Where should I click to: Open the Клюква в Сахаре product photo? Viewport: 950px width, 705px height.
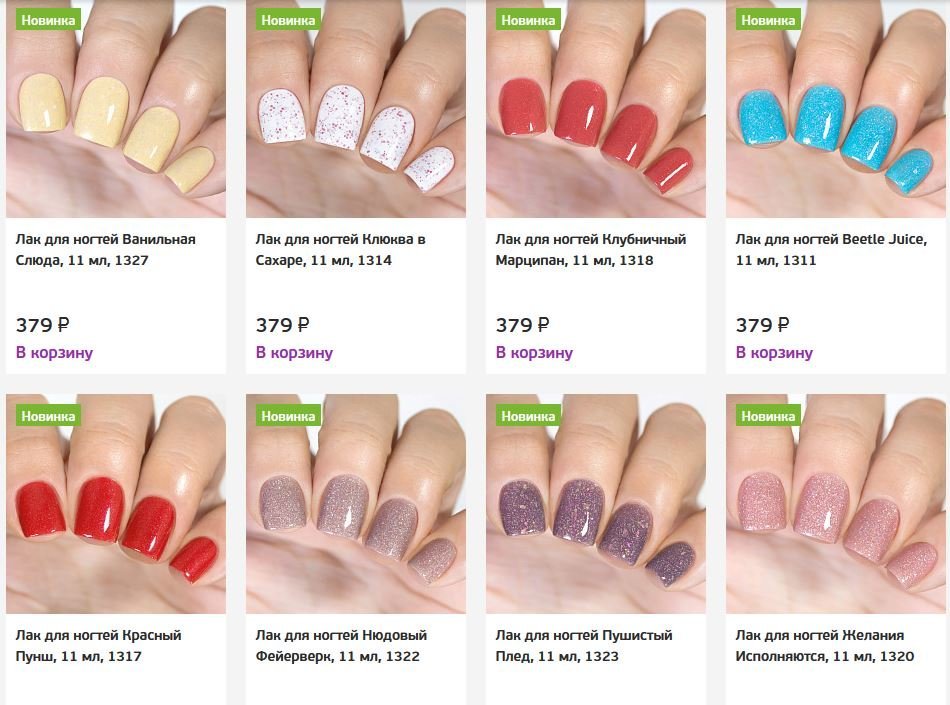click(356, 109)
